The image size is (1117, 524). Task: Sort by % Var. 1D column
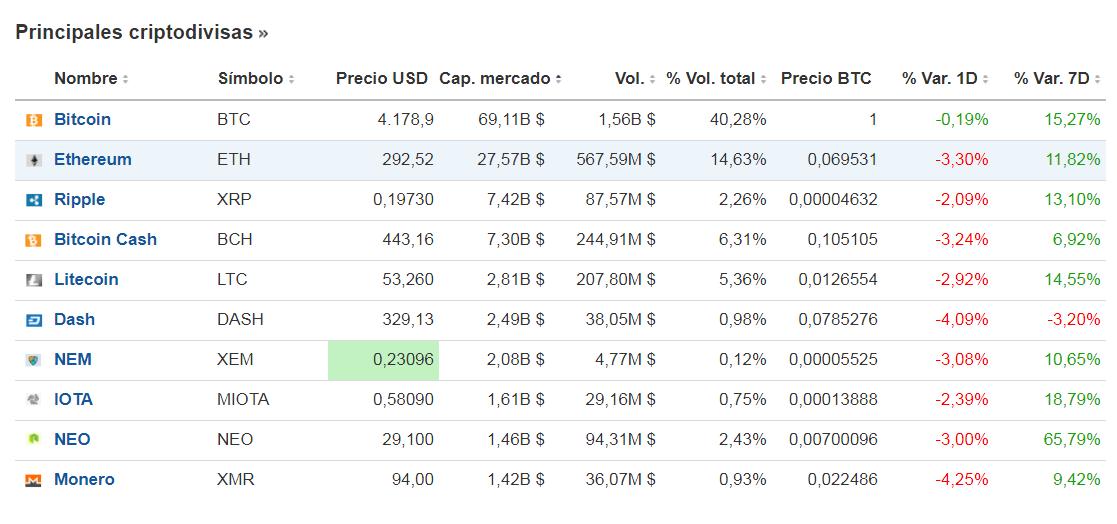coord(945,79)
